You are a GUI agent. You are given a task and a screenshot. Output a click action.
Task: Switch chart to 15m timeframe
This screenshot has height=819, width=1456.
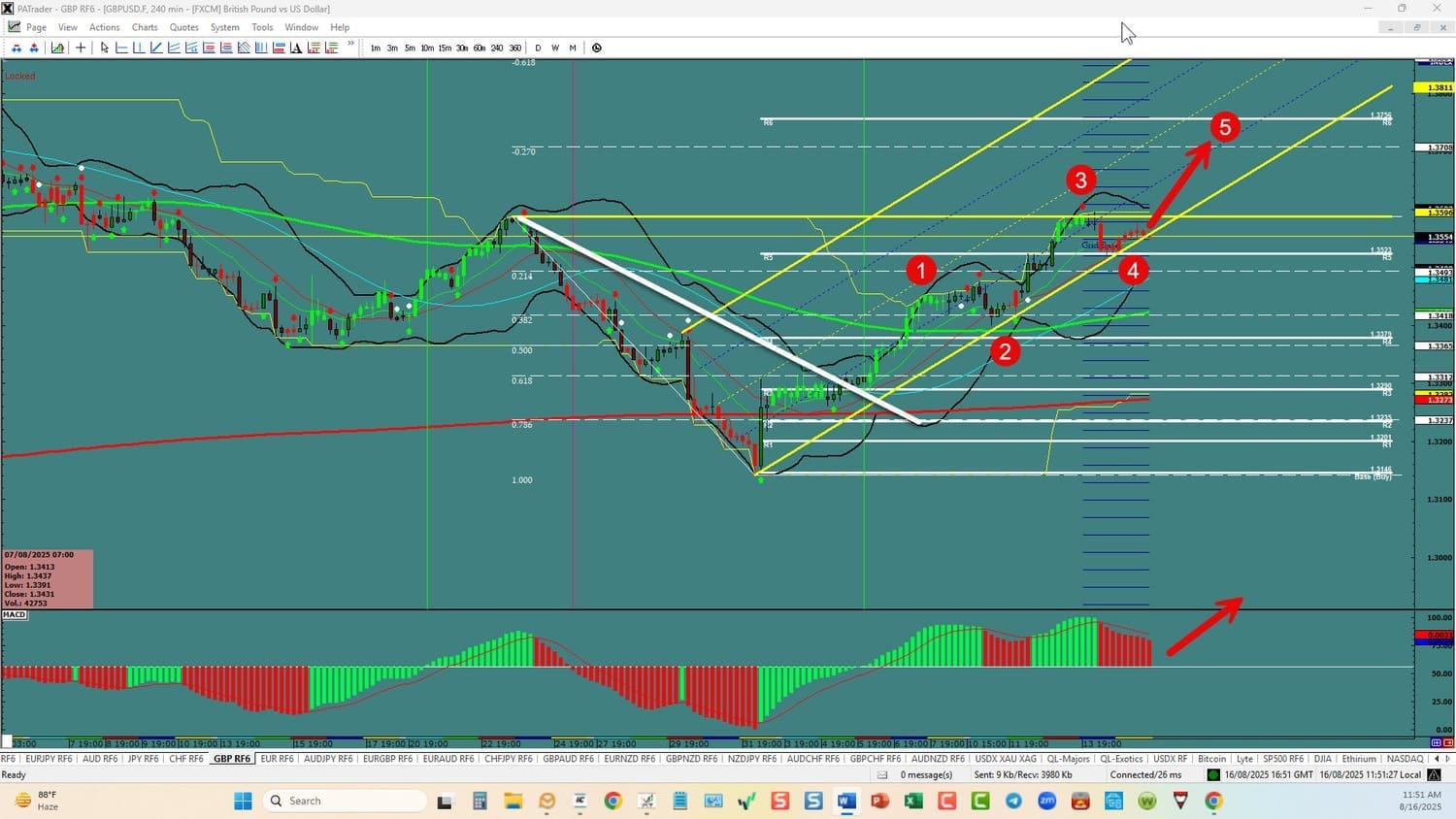pyautogui.click(x=445, y=48)
